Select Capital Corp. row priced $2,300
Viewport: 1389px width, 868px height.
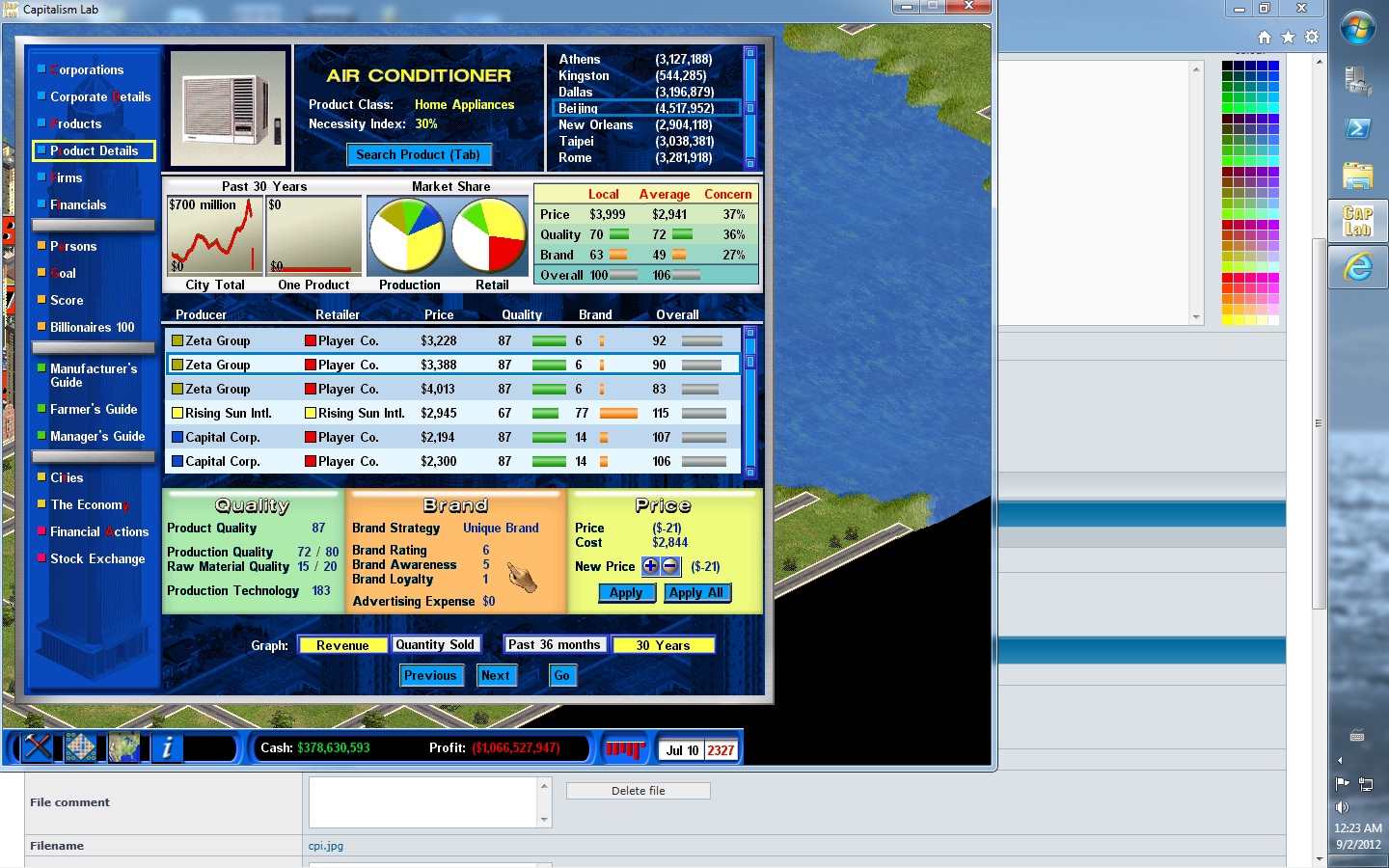453,461
